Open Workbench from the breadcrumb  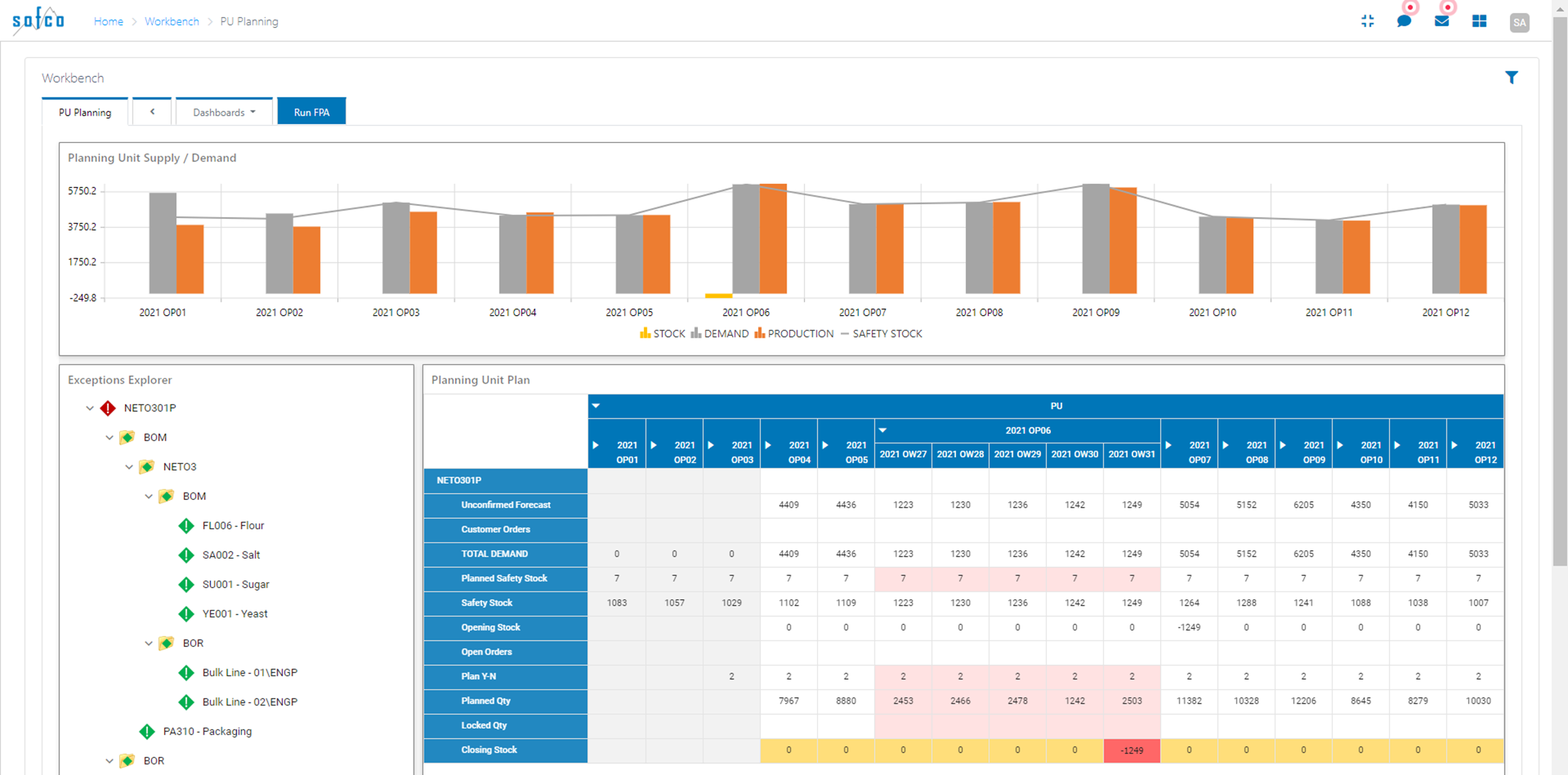(x=172, y=21)
